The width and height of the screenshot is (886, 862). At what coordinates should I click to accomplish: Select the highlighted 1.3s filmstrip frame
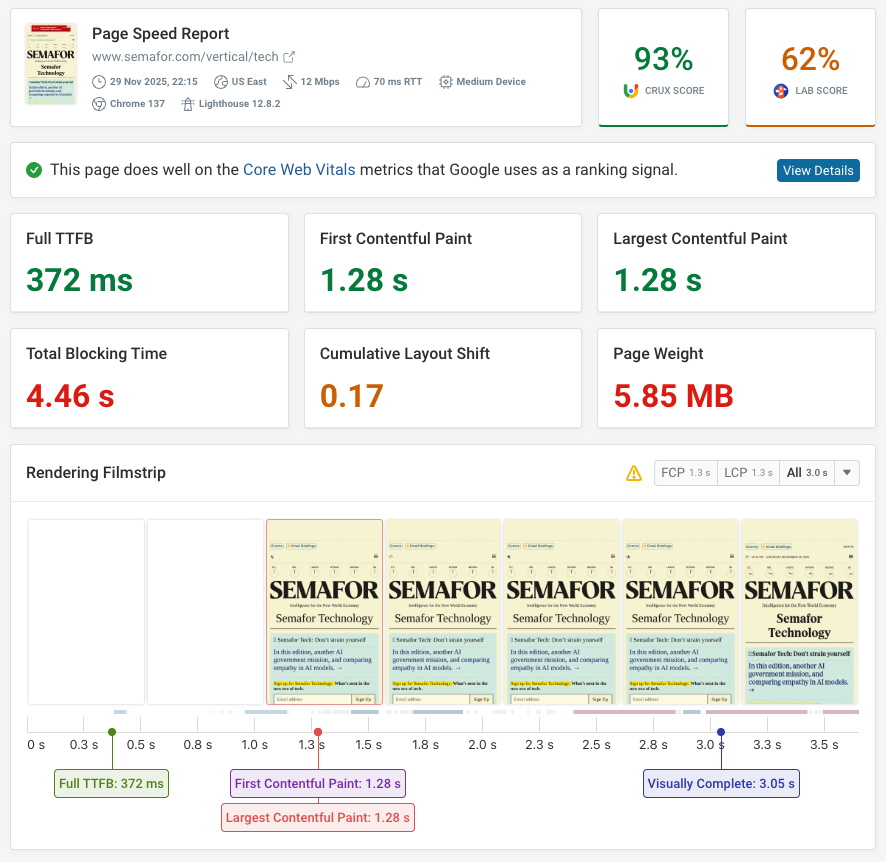coord(324,611)
